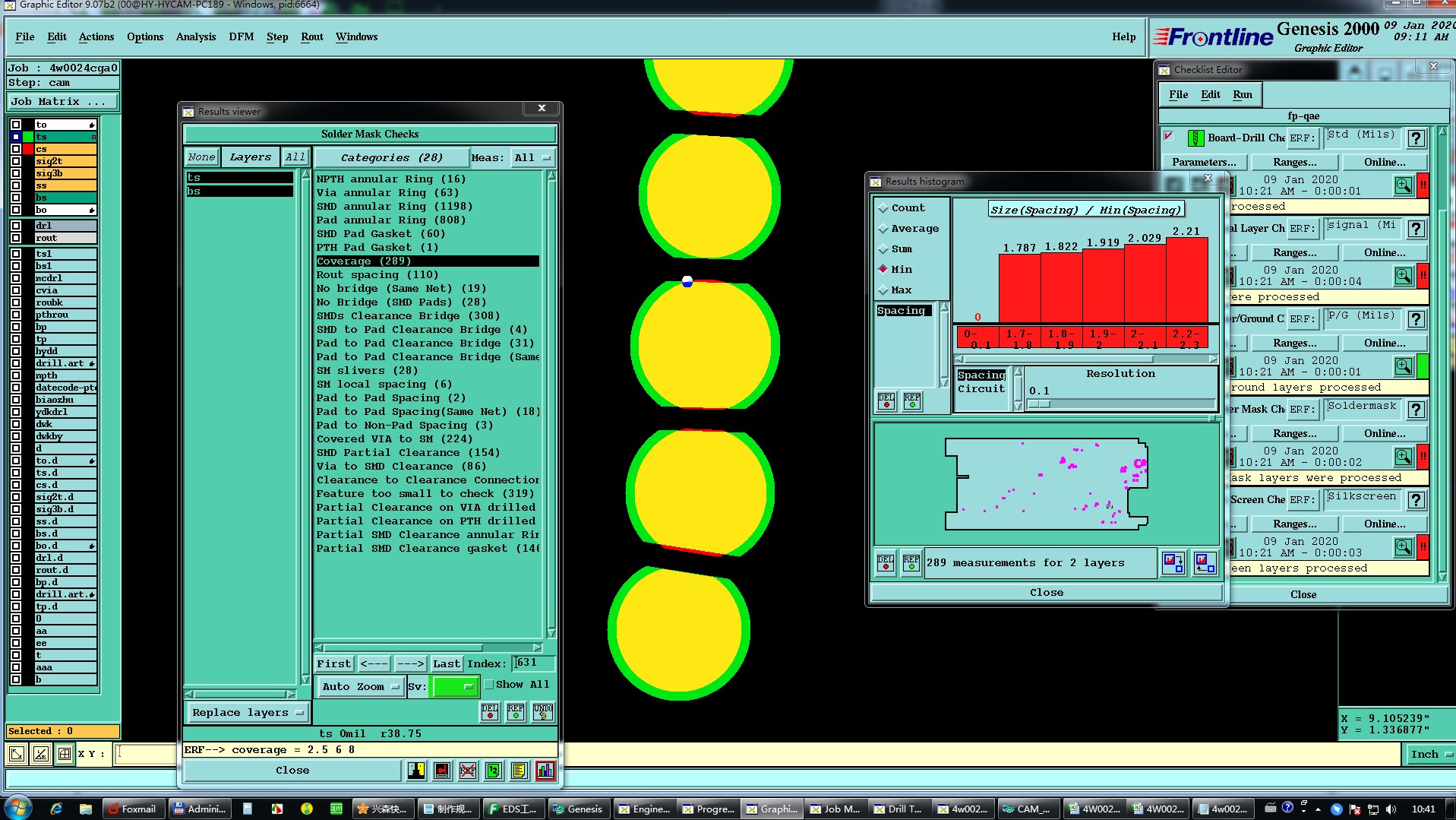Select the Sum radio option
Screen dimensions: 1456x820
tap(883, 249)
